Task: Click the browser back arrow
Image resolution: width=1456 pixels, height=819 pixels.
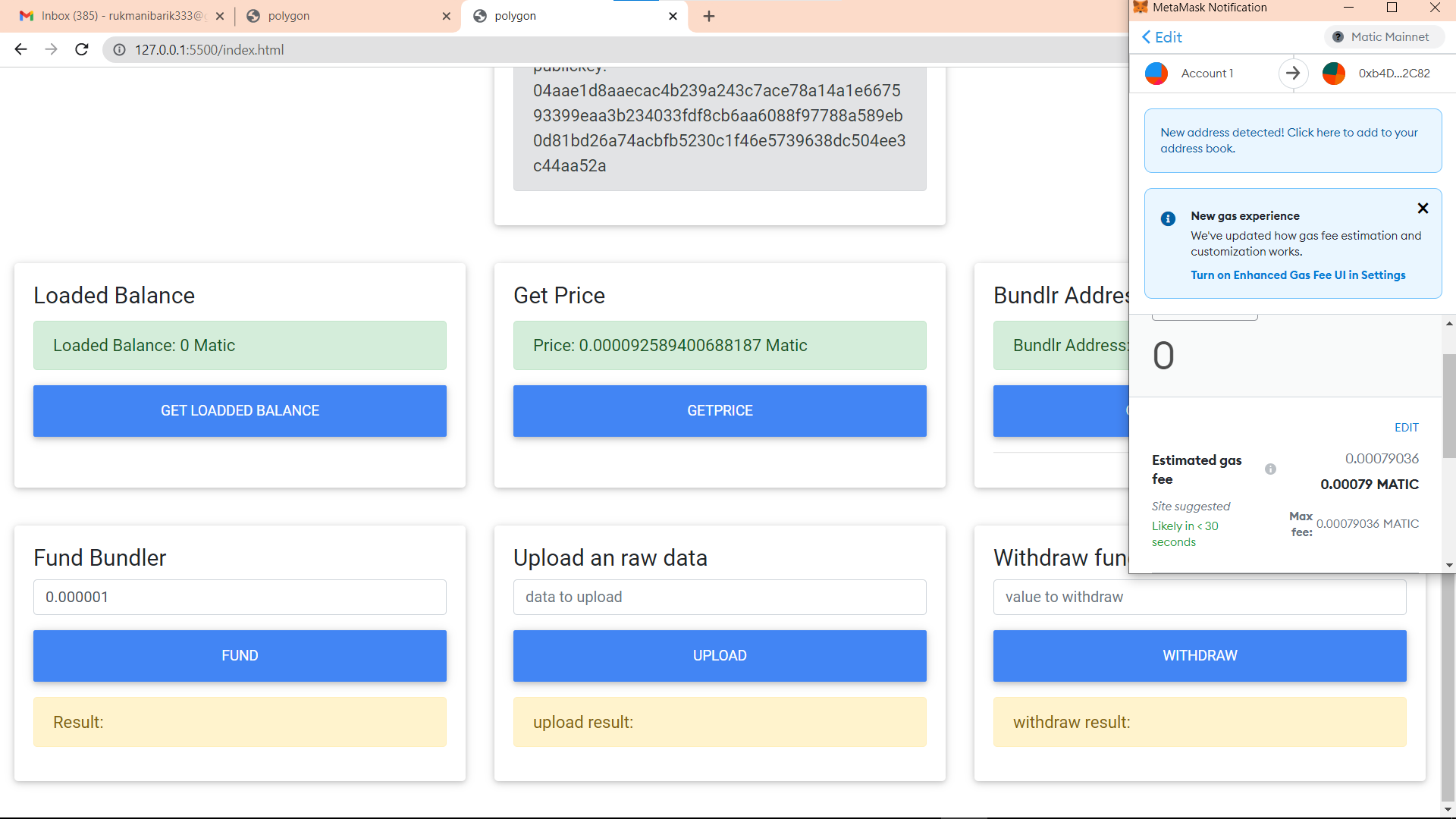Action: click(20, 49)
